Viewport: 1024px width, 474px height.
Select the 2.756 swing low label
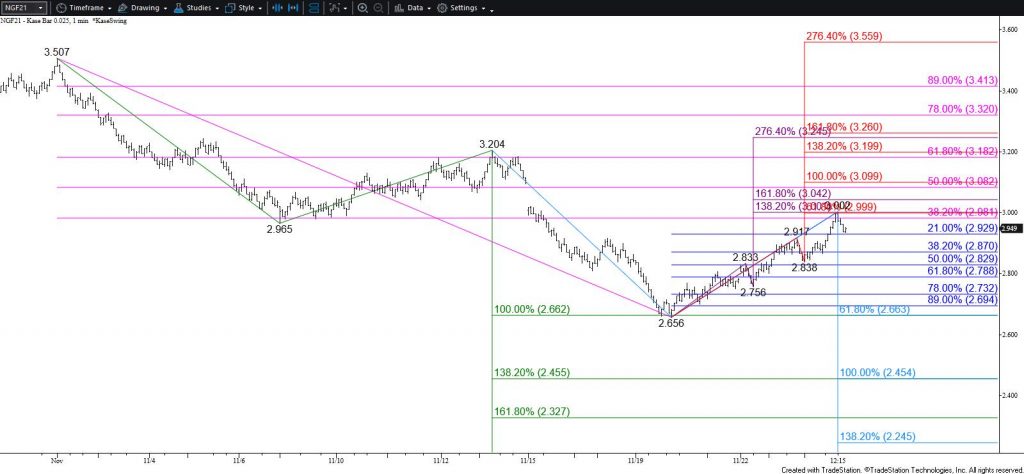click(x=753, y=292)
